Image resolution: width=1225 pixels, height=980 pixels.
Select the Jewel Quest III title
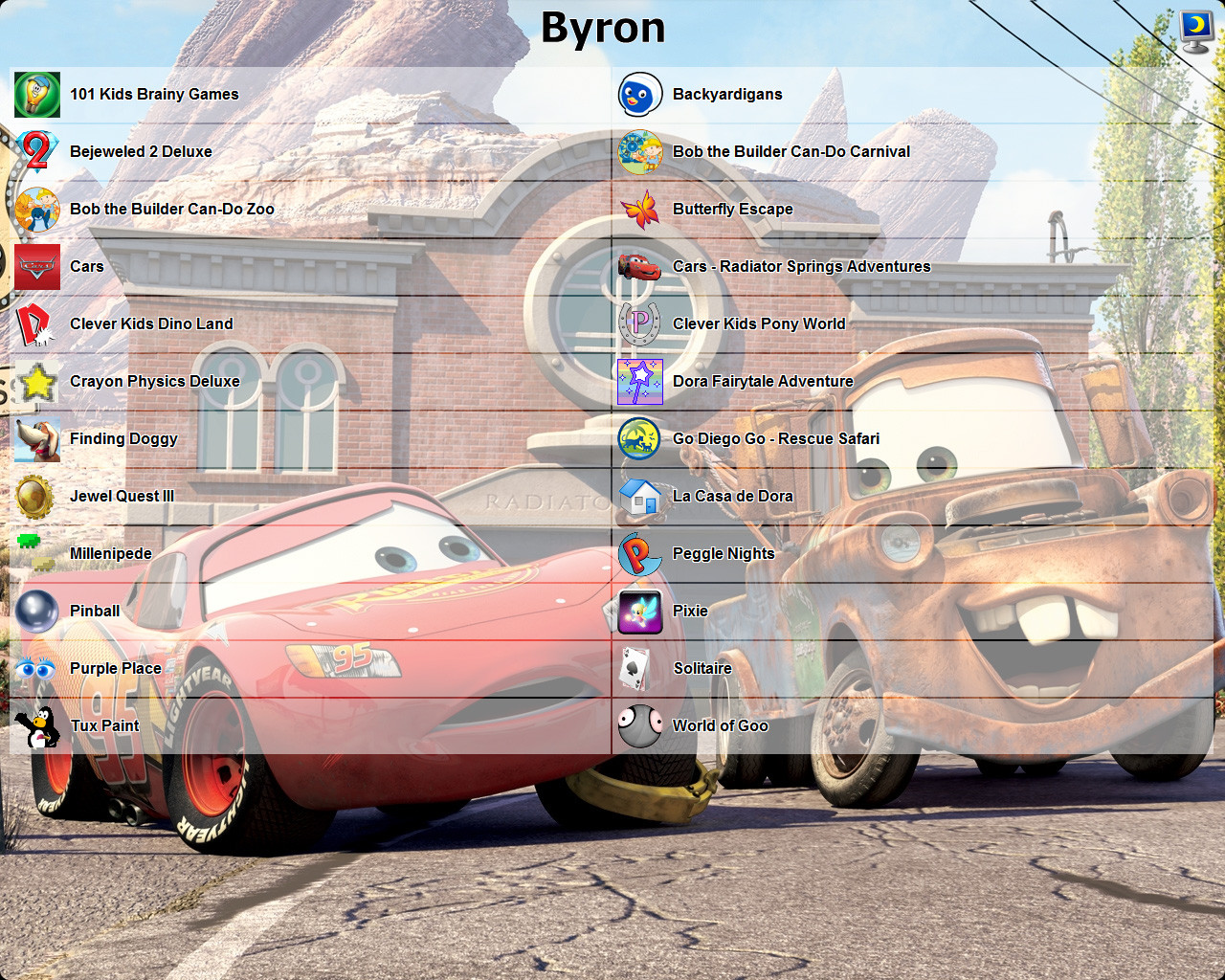pyautogui.click(x=122, y=496)
